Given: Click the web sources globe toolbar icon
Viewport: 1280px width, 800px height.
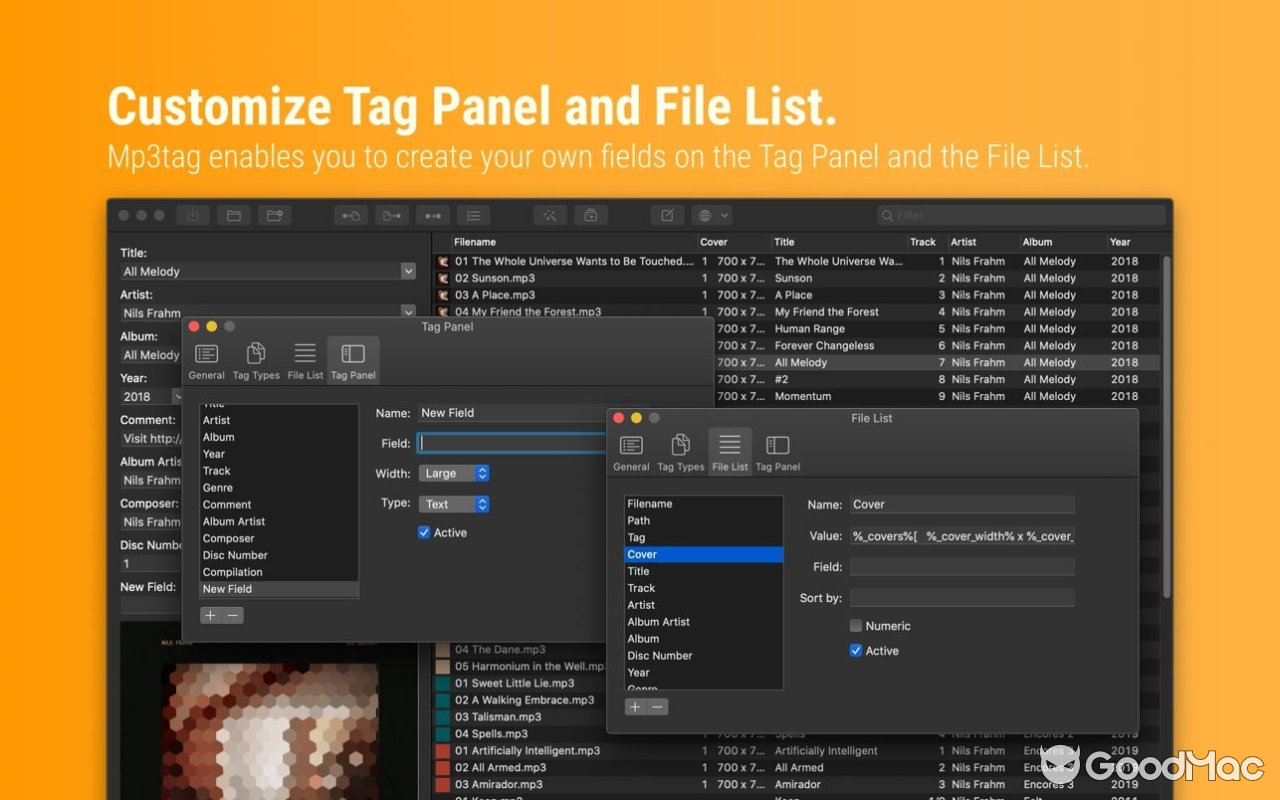Looking at the screenshot, I should pyautogui.click(x=706, y=215).
